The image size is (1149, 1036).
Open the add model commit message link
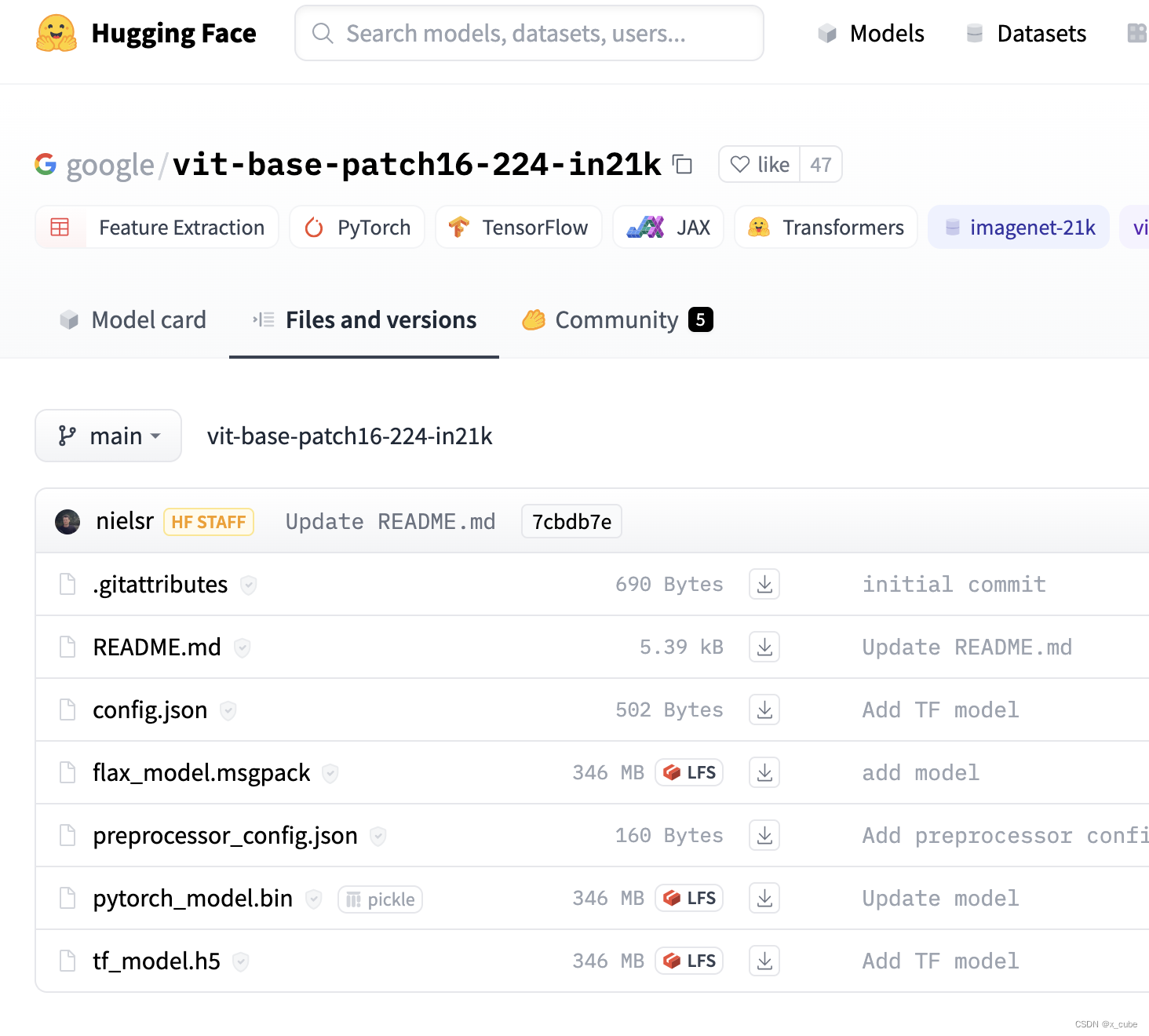(x=921, y=772)
